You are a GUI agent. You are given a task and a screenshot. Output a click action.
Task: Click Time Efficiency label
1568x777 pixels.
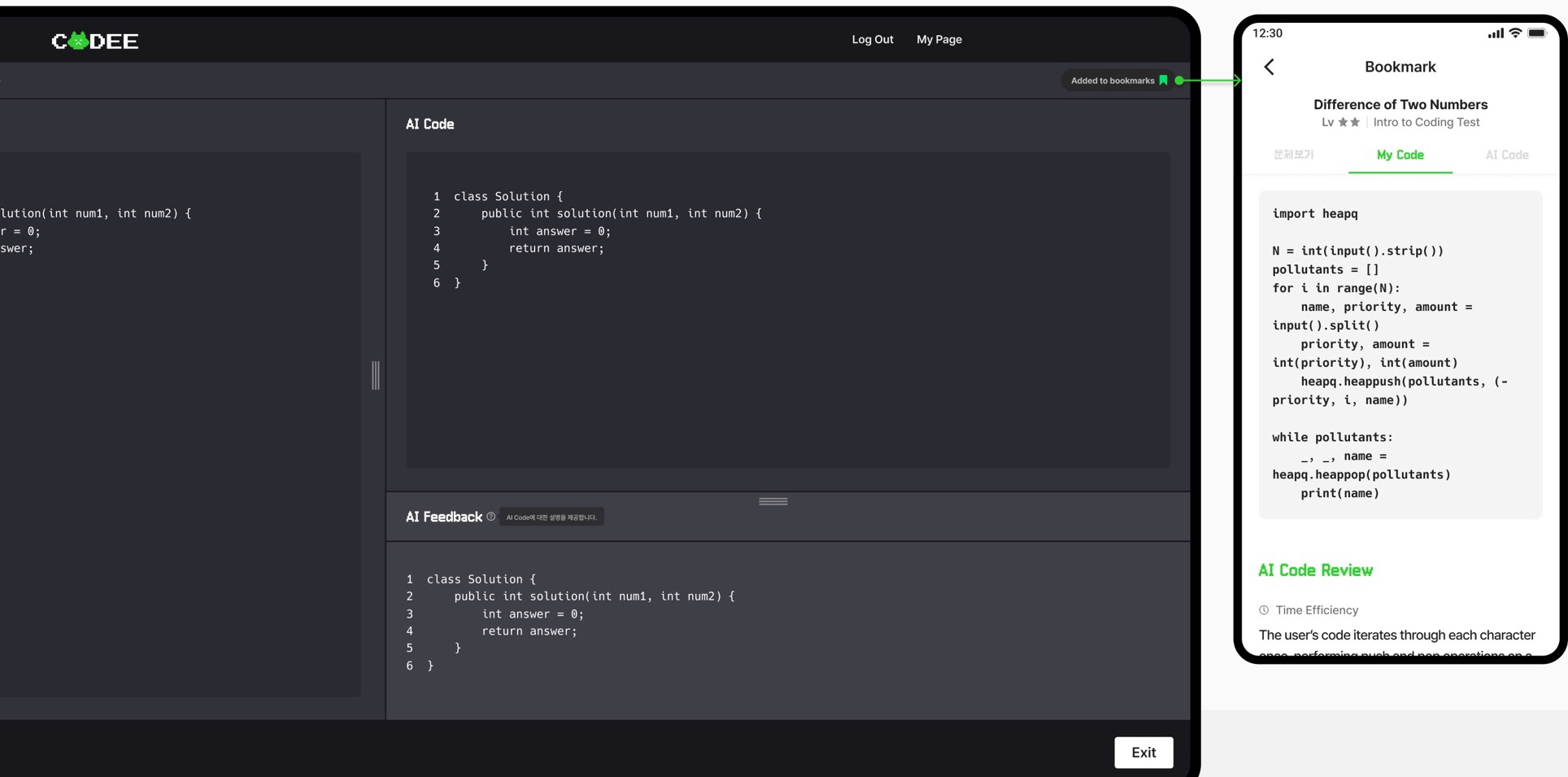click(1317, 610)
